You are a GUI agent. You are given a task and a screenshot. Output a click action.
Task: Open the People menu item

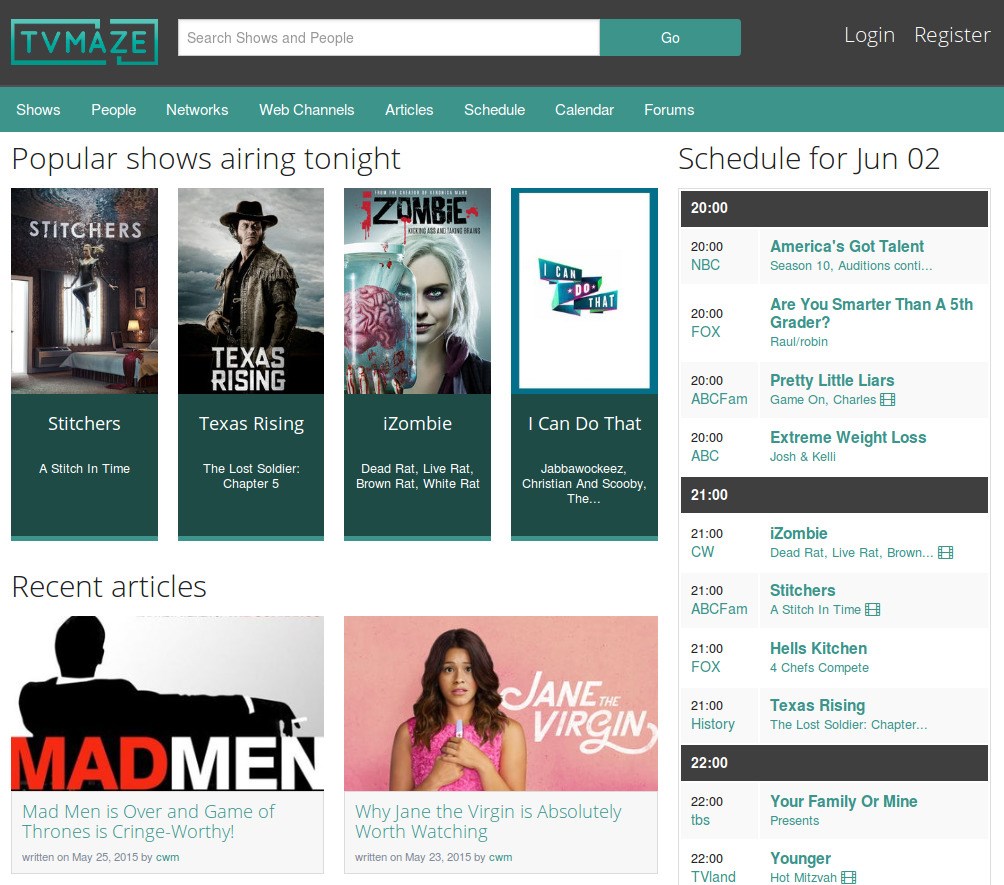tap(113, 110)
